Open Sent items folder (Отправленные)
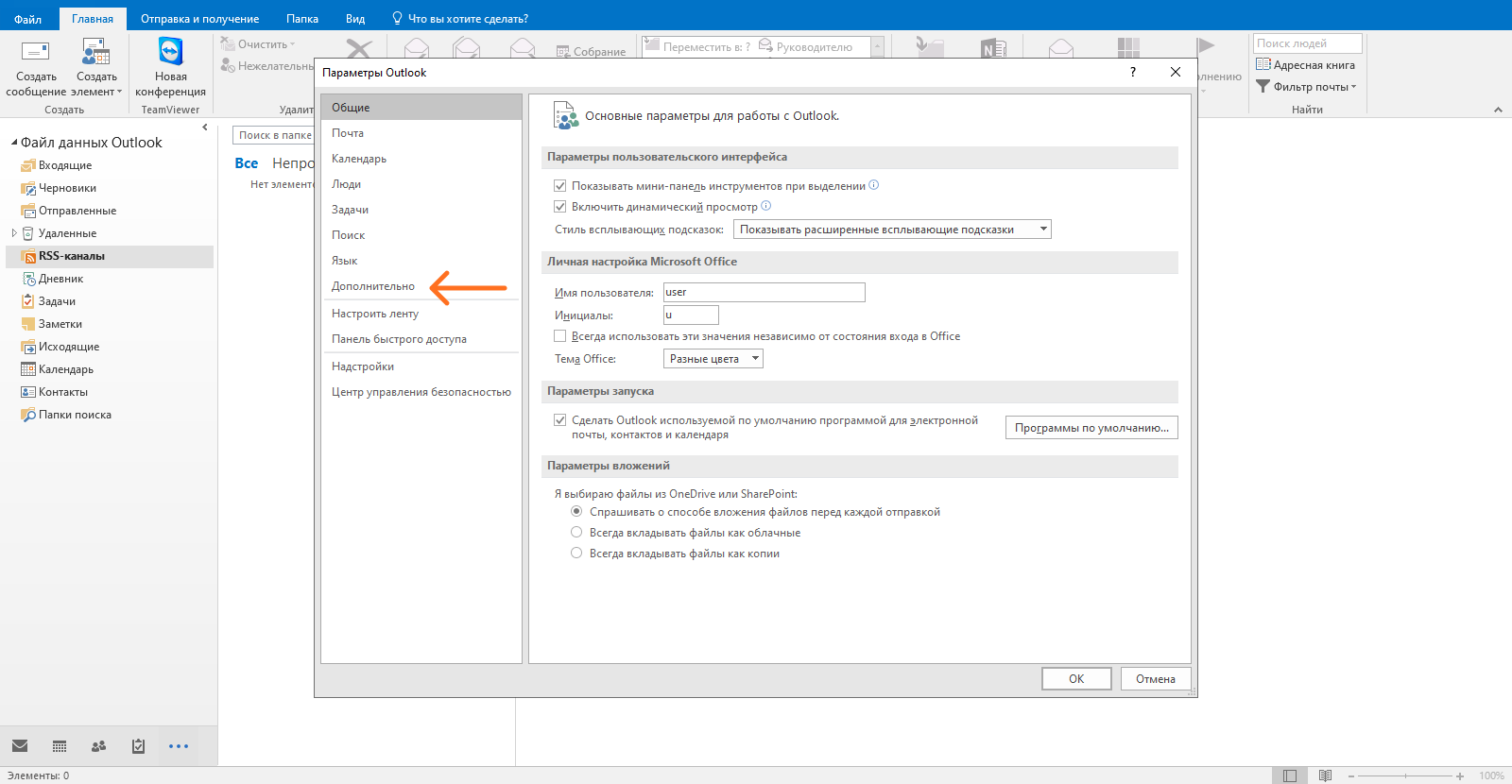 [77, 211]
